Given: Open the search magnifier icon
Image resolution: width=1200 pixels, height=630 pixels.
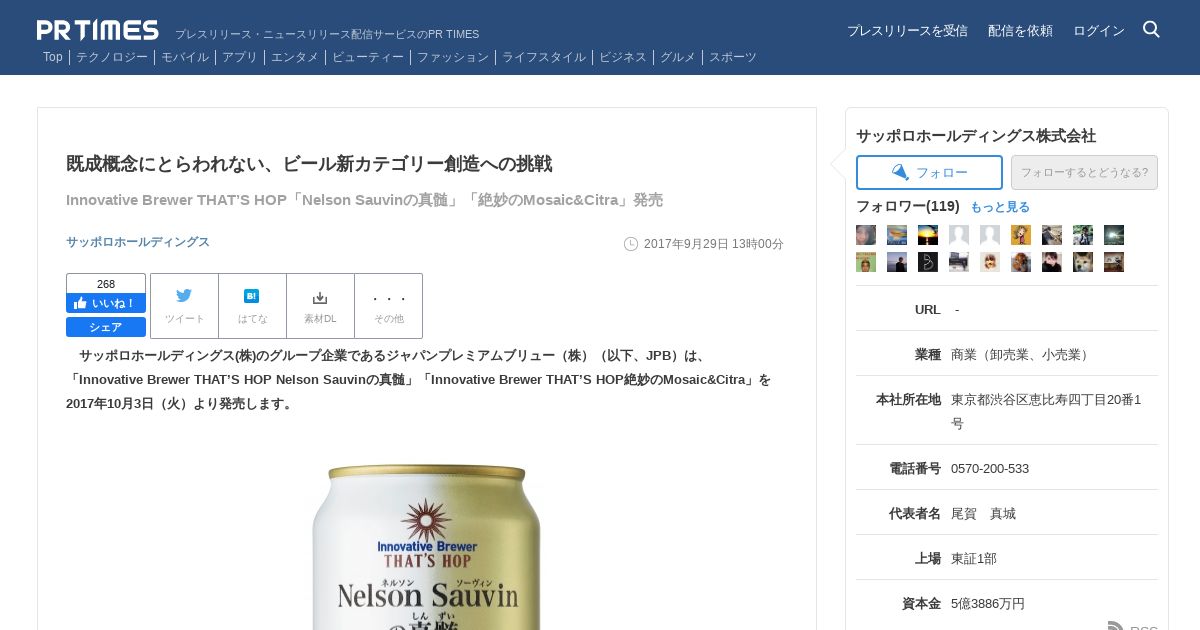Looking at the screenshot, I should pyautogui.click(x=1151, y=29).
